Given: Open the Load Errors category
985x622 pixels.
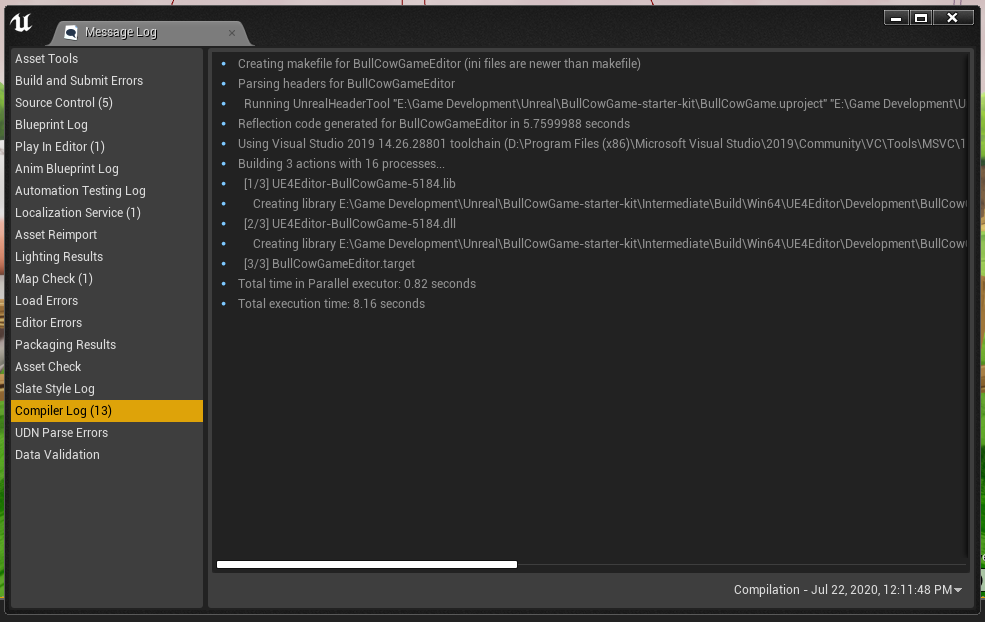Looking at the screenshot, I should pyautogui.click(x=45, y=300).
